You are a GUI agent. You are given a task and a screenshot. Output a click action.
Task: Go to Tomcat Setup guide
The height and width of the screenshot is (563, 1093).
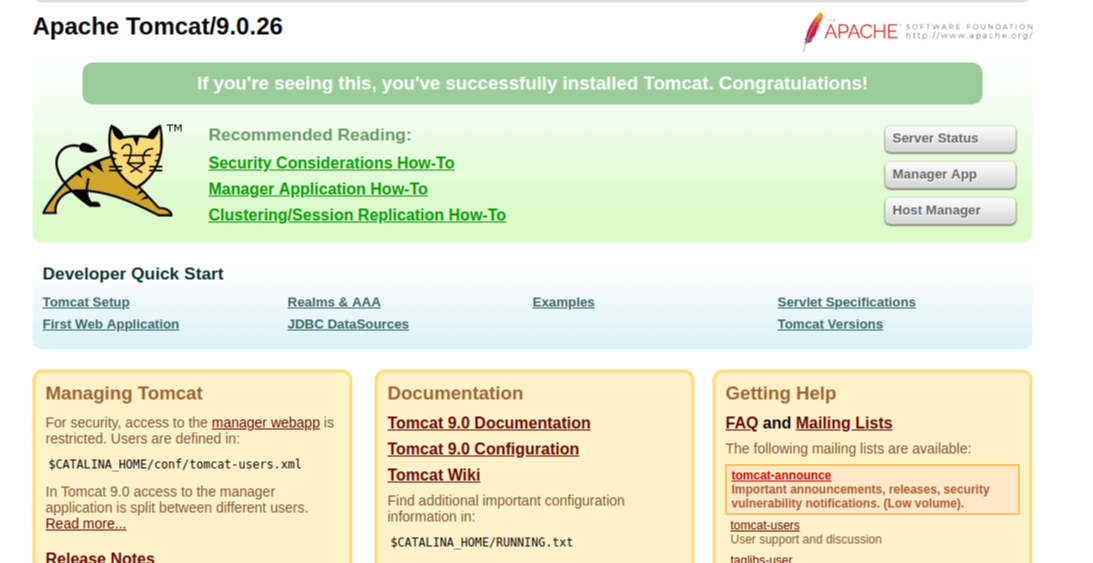coord(86,302)
